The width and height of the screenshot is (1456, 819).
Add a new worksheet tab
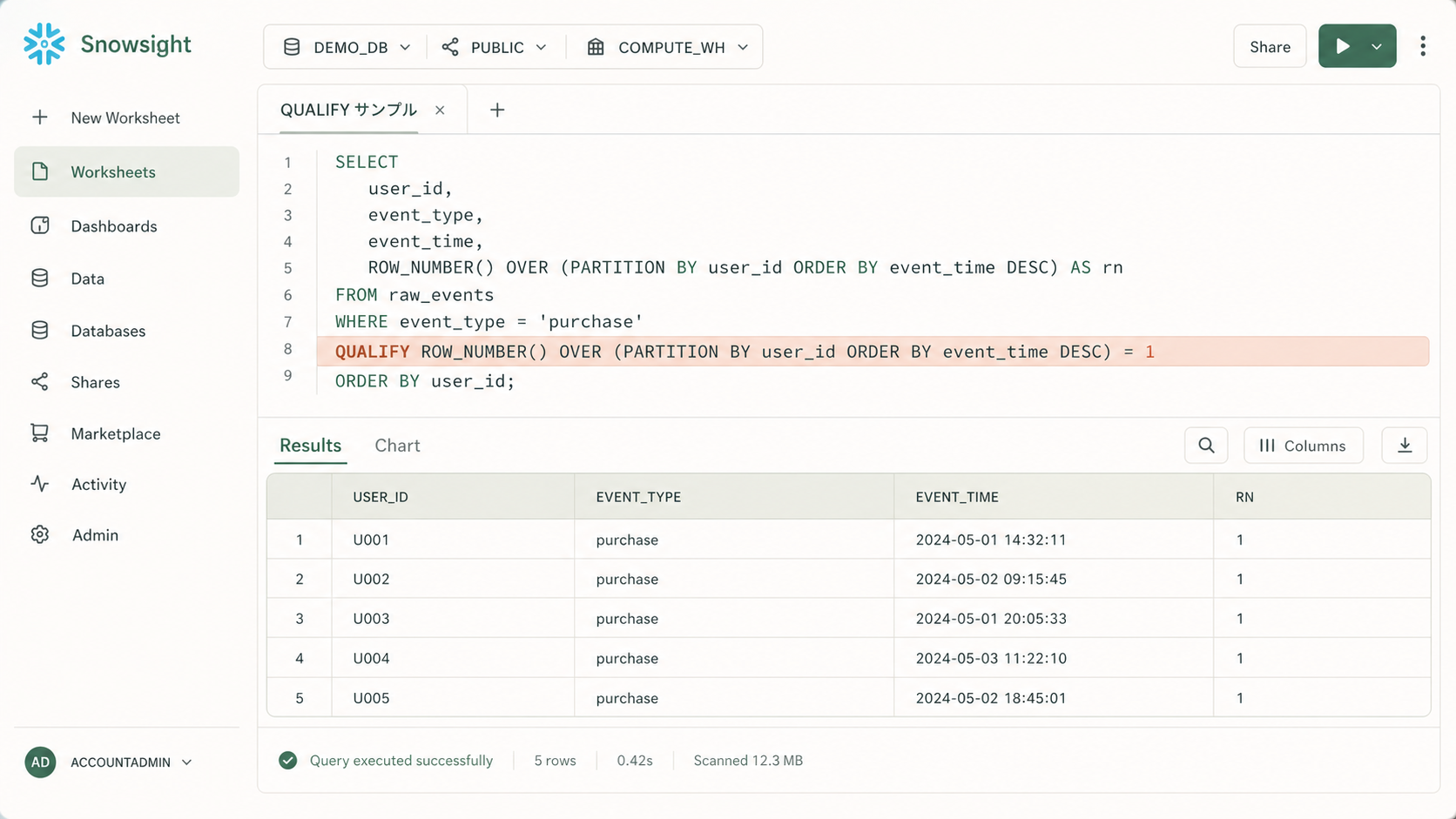pos(497,110)
